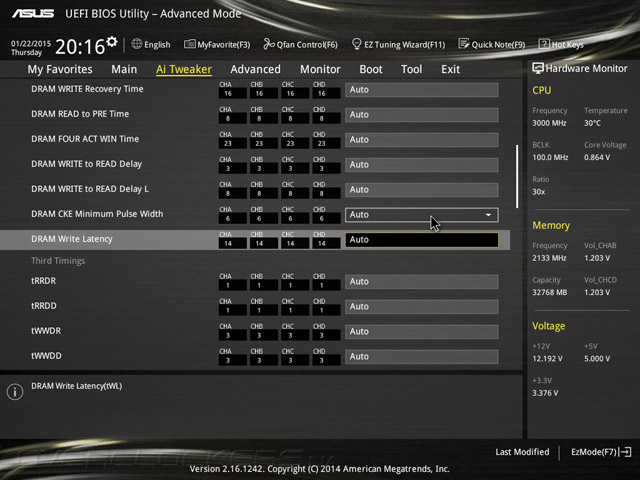Click CHB value 23 for FOUR ACT WIN
This screenshot has height=480, width=640.
264,144
